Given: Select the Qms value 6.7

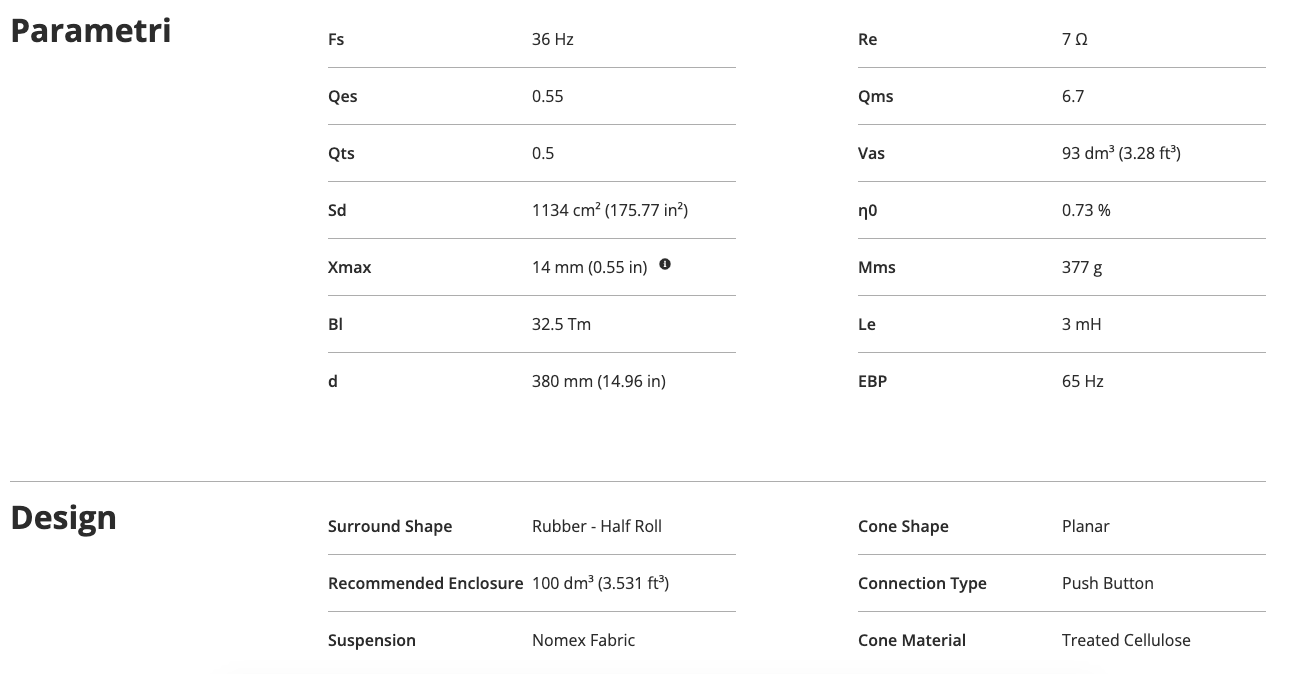Looking at the screenshot, I should (x=1072, y=97).
